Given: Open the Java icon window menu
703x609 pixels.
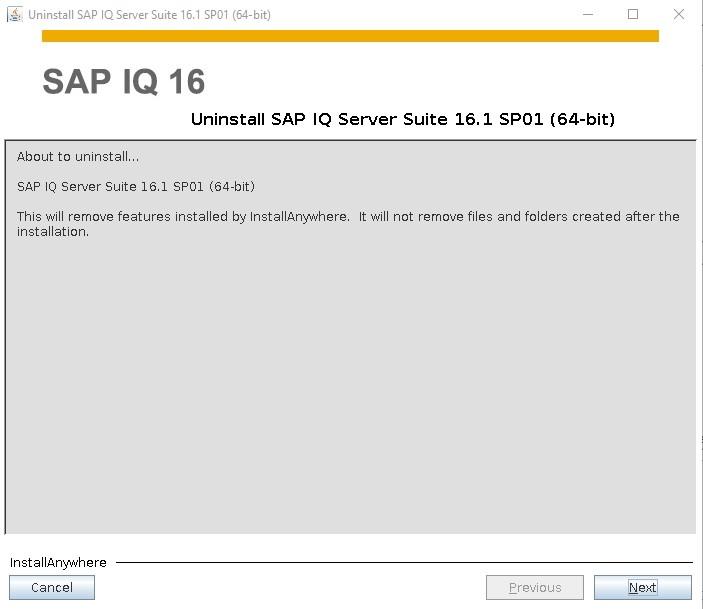Looking at the screenshot, I should point(14,14).
